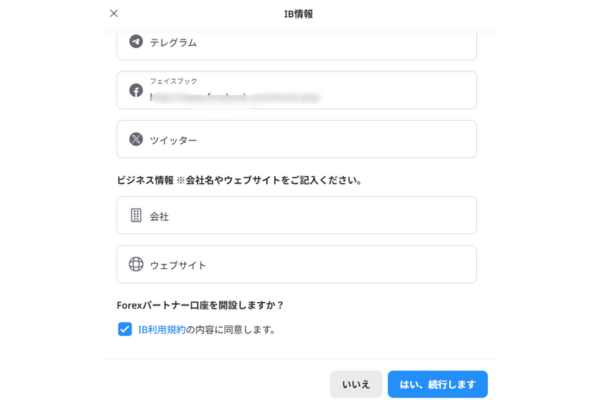The width and height of the screenshot is (600, 400).
Task: Click the いいえ button
Action: point(356,384)
